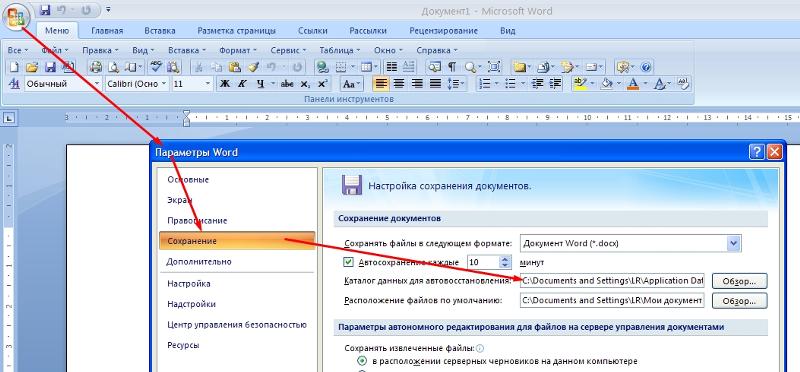This screenshot has width=800, height=372.
Task: Open the Справка classic menu
Action: click(x=437, y=51)
